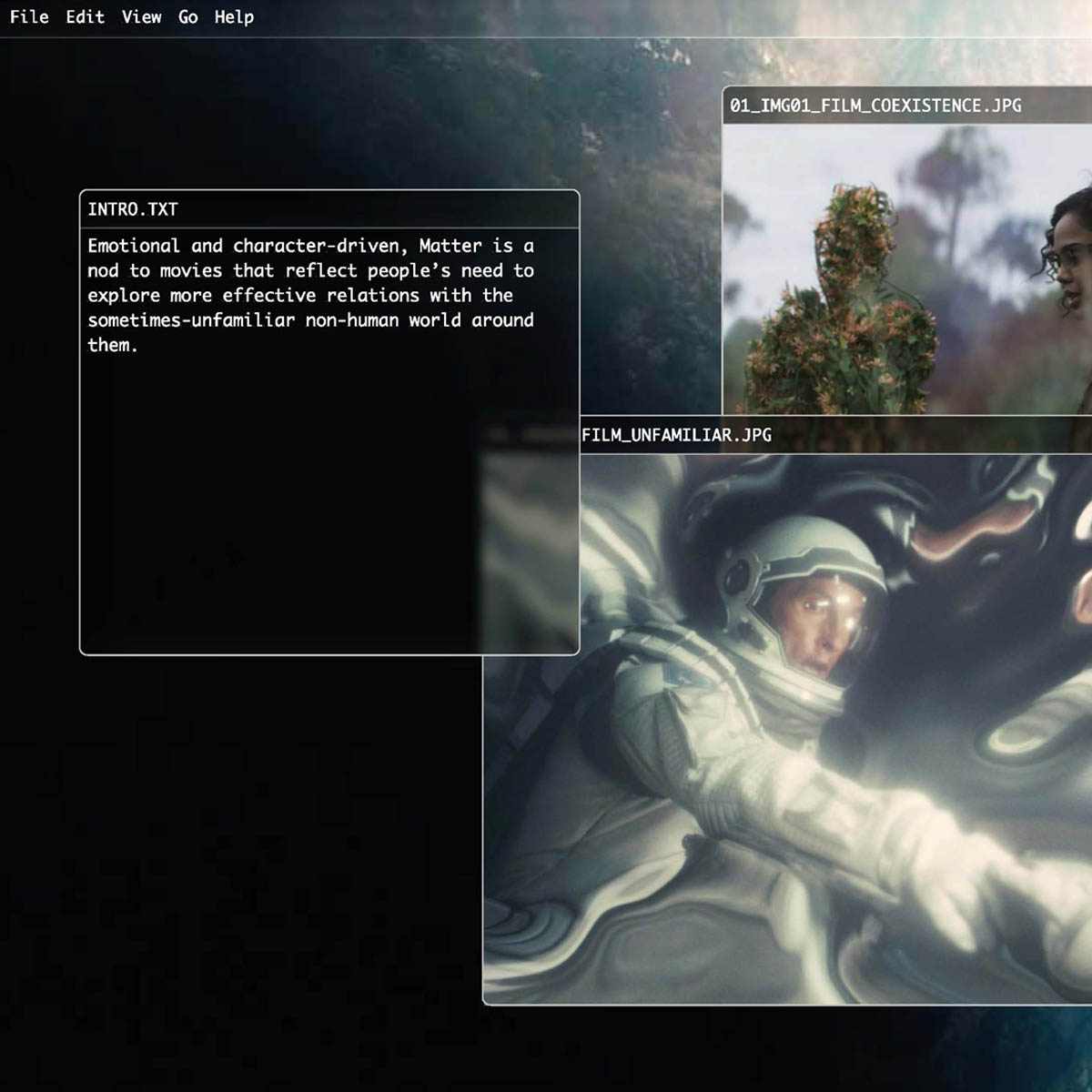1092x1092 pixels.
Task: Click the dark desktop background below INTRO.TXT
Action: [x=227, y=819]
